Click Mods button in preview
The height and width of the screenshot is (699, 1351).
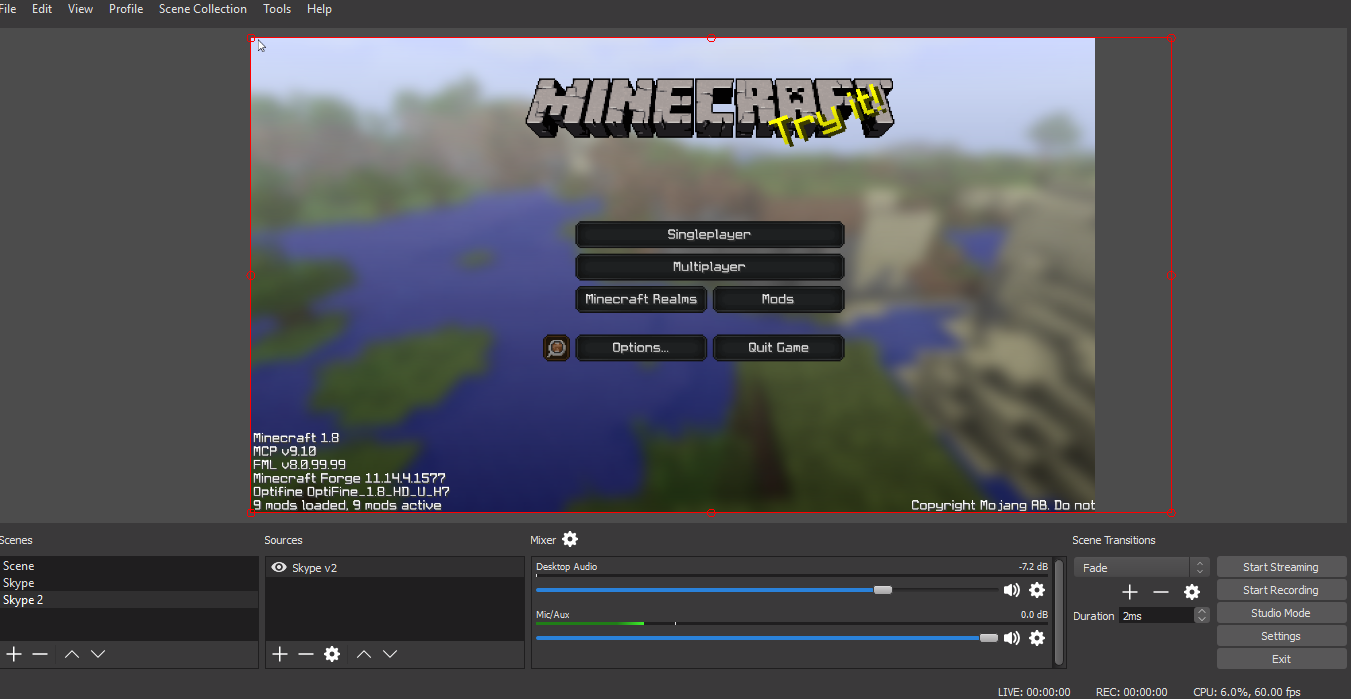[778, 299]
